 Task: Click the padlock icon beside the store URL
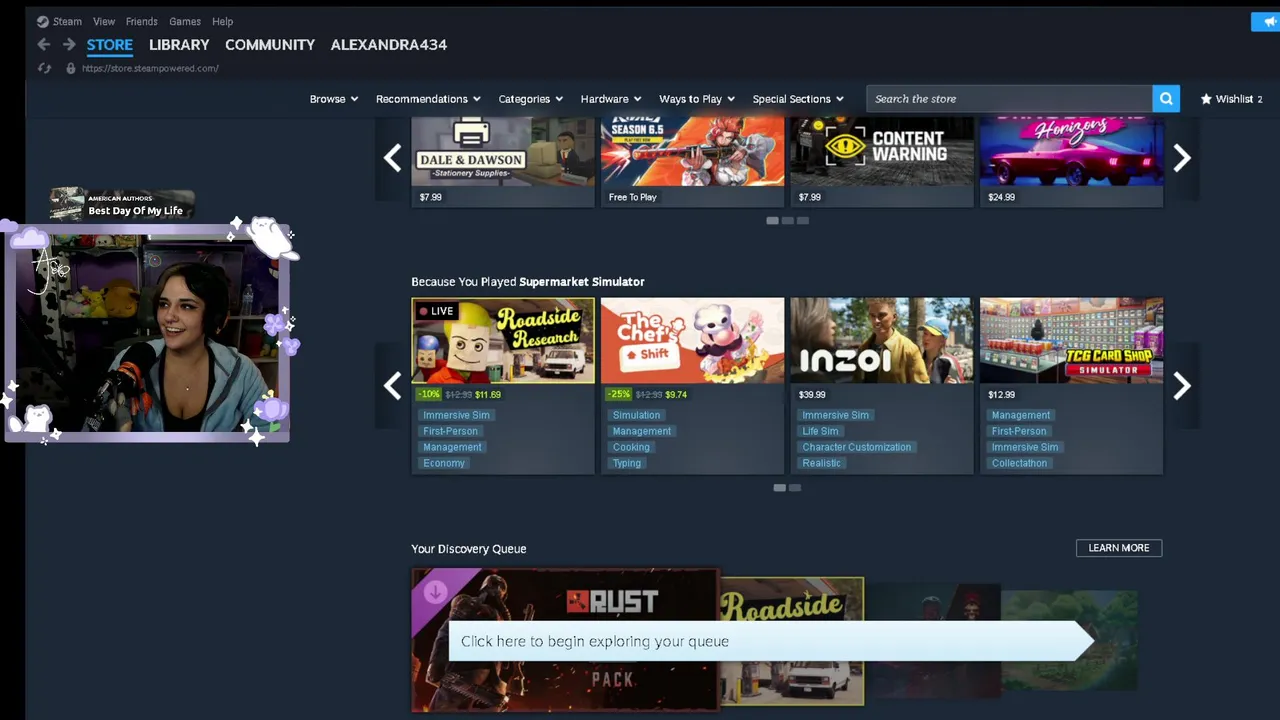pos(70,68)
